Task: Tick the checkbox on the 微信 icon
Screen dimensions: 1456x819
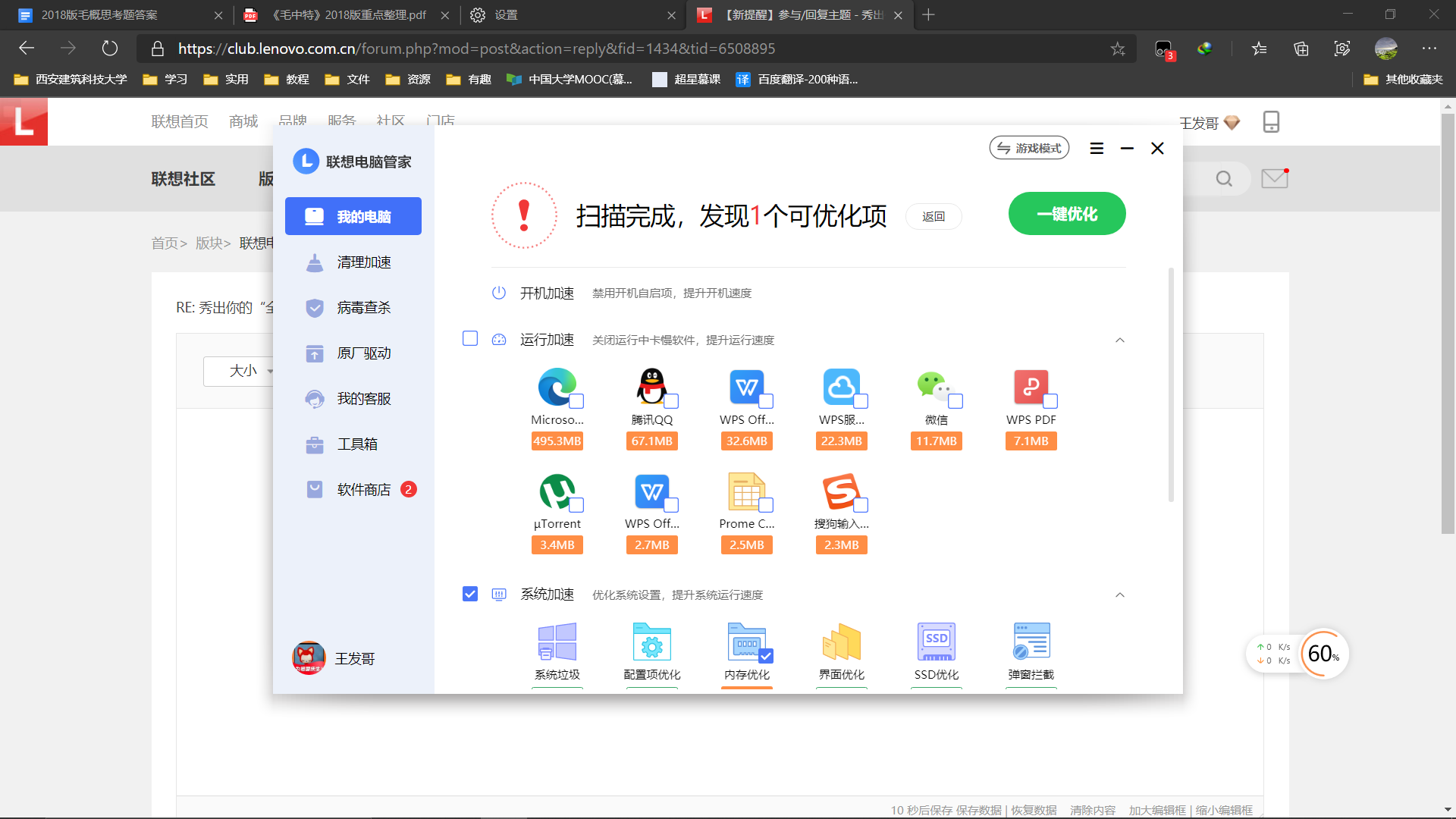Action: coord(955,401)
